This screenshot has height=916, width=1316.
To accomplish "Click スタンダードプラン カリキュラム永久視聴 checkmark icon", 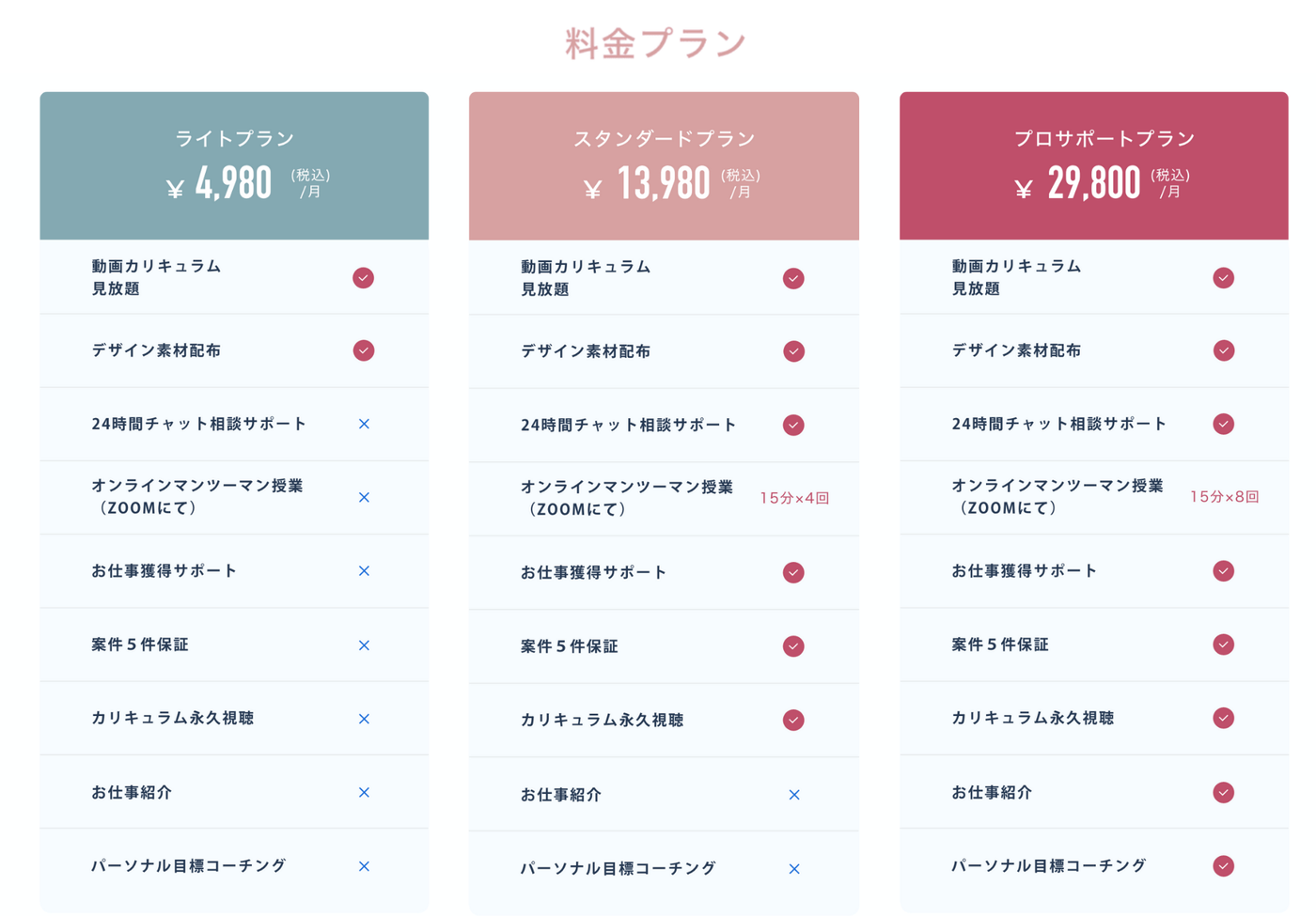I will tap(793, 720).
